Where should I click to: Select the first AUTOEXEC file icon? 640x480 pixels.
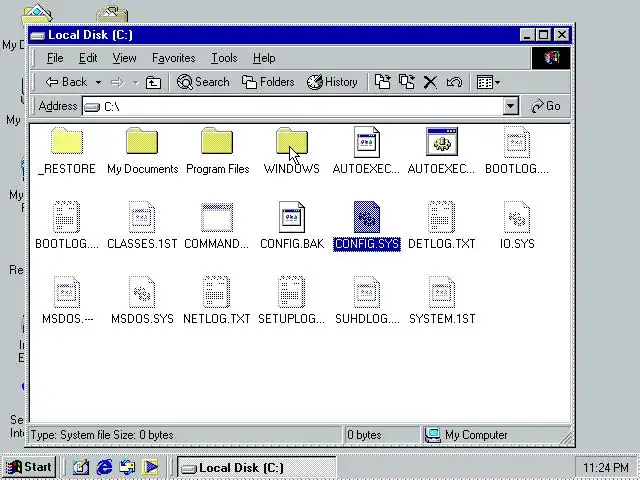pos(367,142)
